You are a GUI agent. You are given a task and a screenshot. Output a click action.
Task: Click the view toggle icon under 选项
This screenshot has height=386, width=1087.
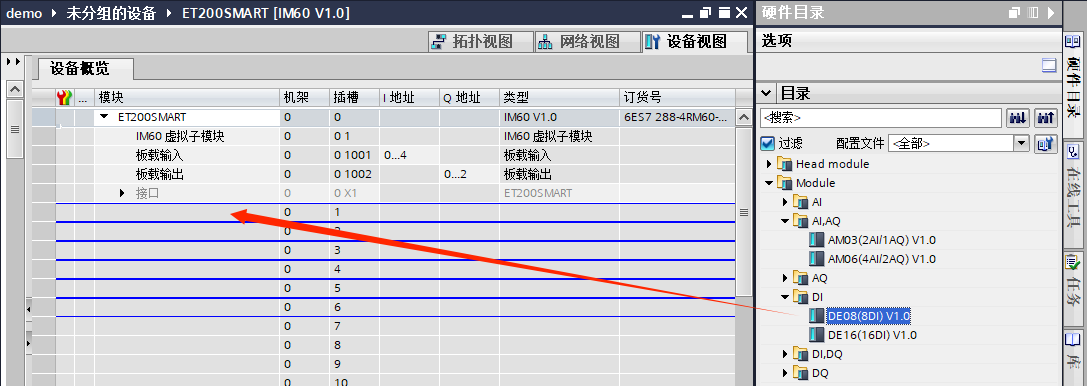[x=1049, y=66]
